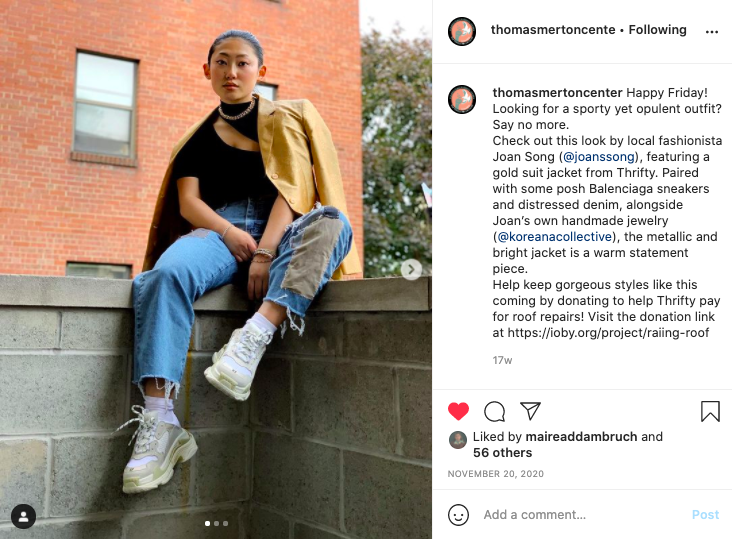This screenshot has height=539, width=732.
Task: Open the comment speech bubble icon
Action: pos(494,411)
